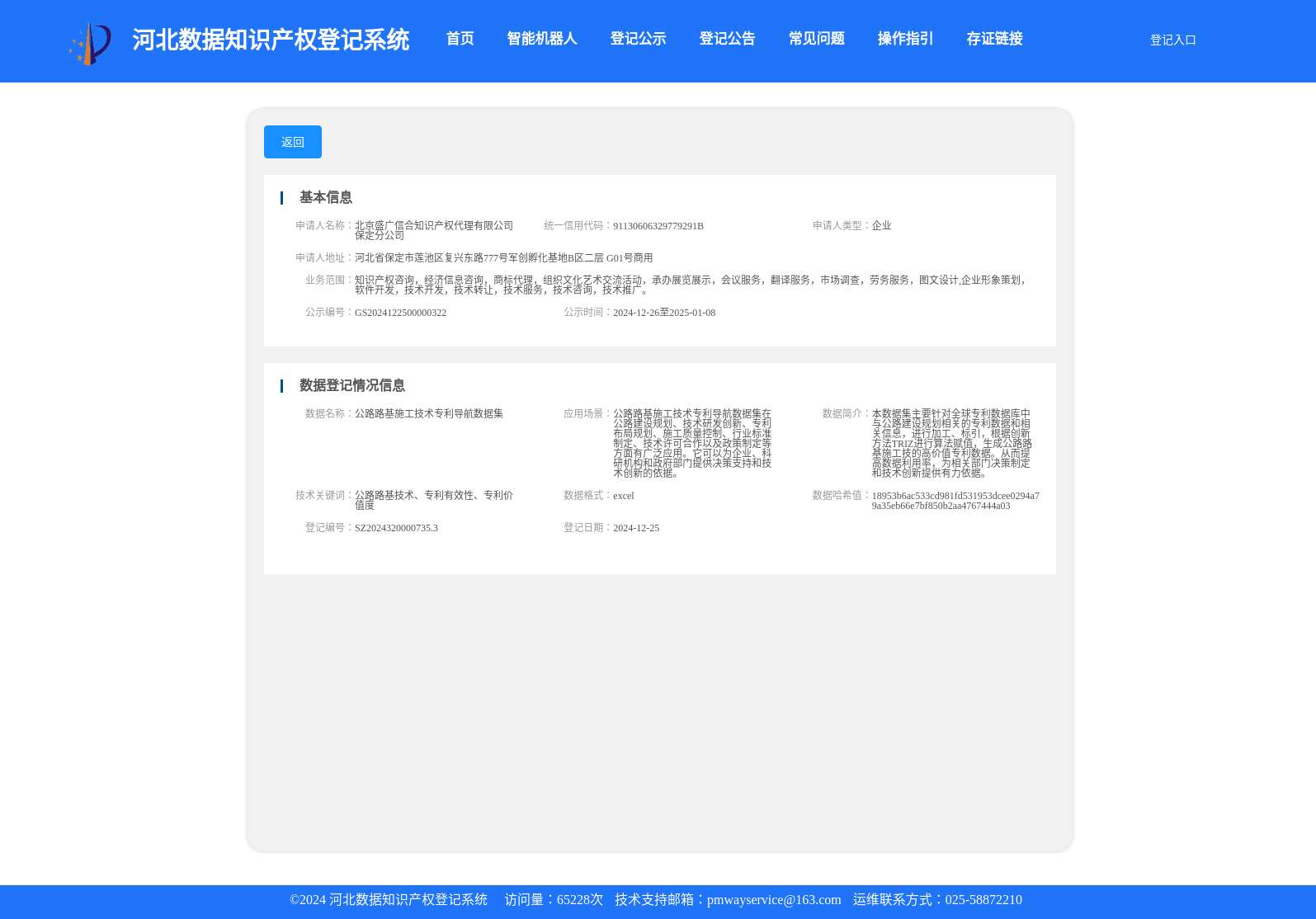
Task: Select applicant name 北京盛广信合知识产权代理有限公司
Action: (x=434, y=230)
